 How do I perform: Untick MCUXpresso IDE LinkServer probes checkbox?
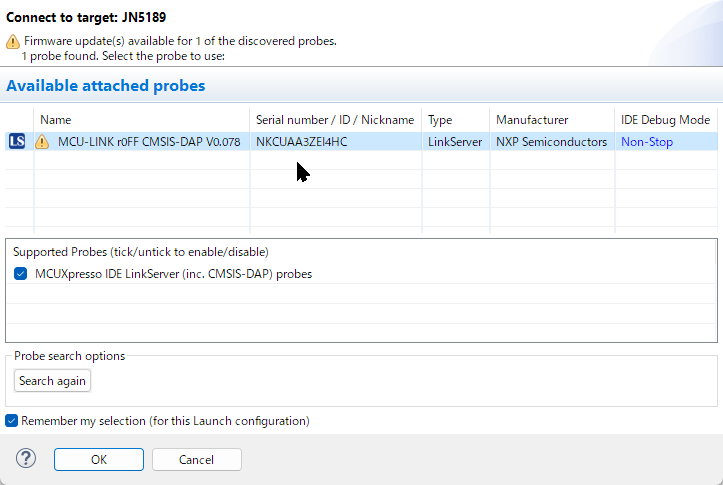point(21,274)
